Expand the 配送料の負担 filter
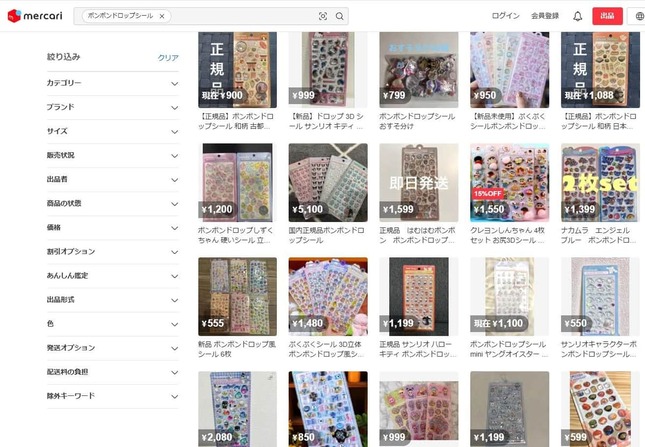Image resolution: width=645 pixels, height=447 pixels. point(112,372)
